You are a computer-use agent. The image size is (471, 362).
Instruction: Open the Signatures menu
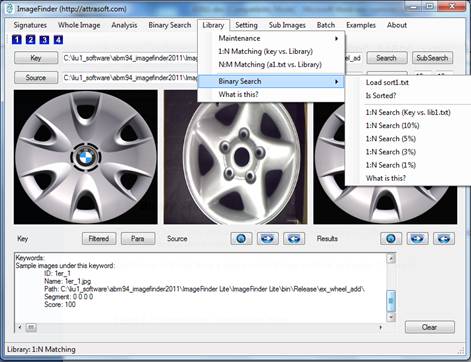click(30, 25)
